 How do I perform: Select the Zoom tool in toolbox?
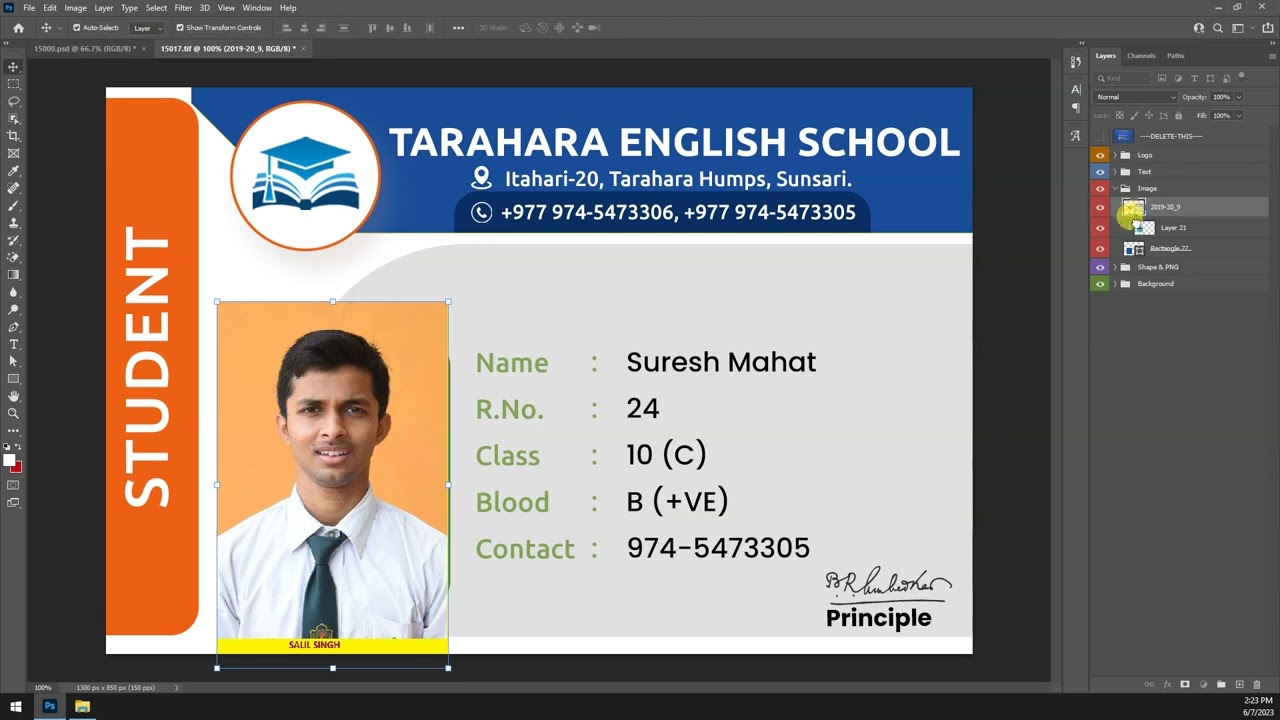(13, 413)
